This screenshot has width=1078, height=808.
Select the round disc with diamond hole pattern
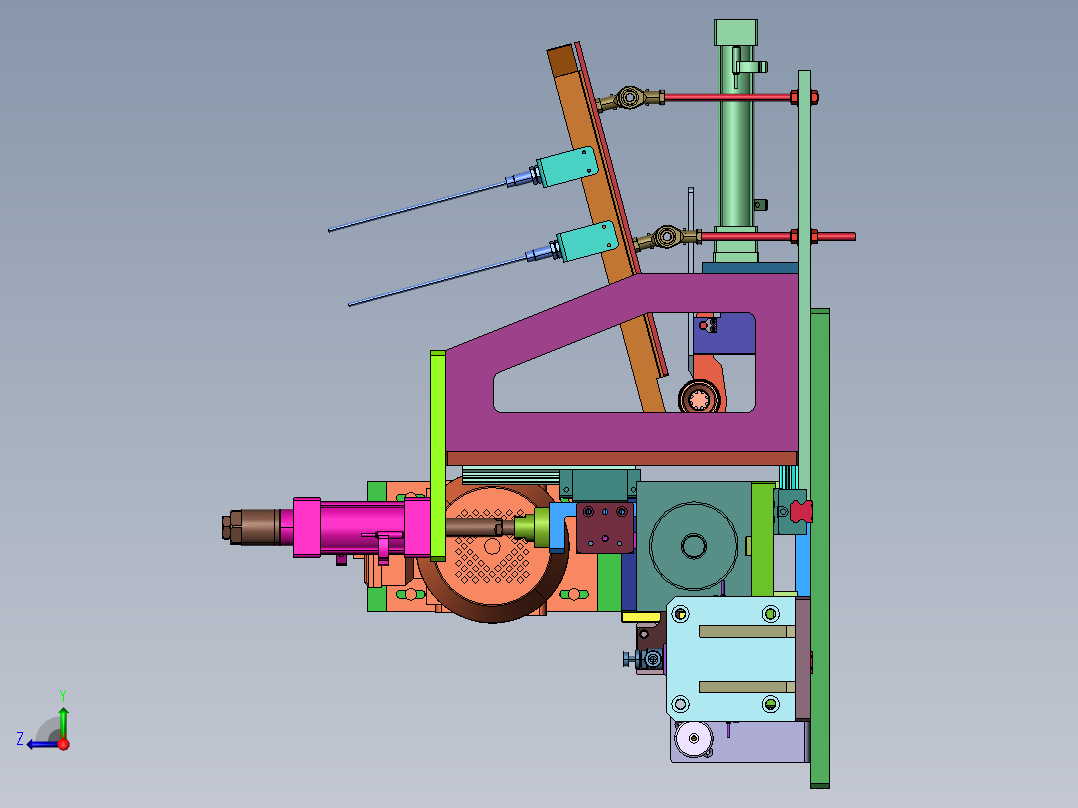coord(492,547)
